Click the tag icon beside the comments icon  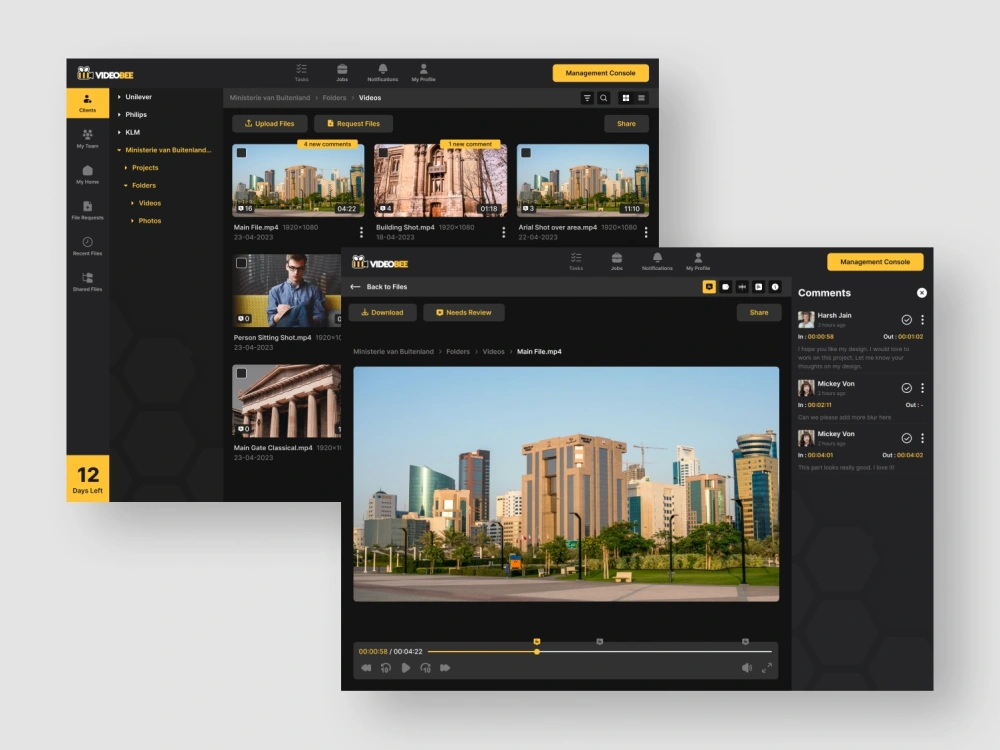click(x=726, y=287)
